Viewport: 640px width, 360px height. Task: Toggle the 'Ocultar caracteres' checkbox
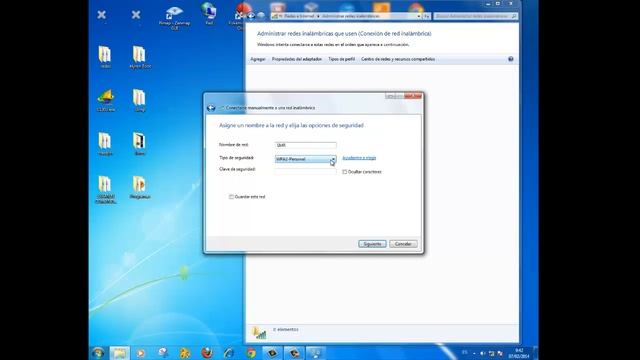click(x=344, y=172)
